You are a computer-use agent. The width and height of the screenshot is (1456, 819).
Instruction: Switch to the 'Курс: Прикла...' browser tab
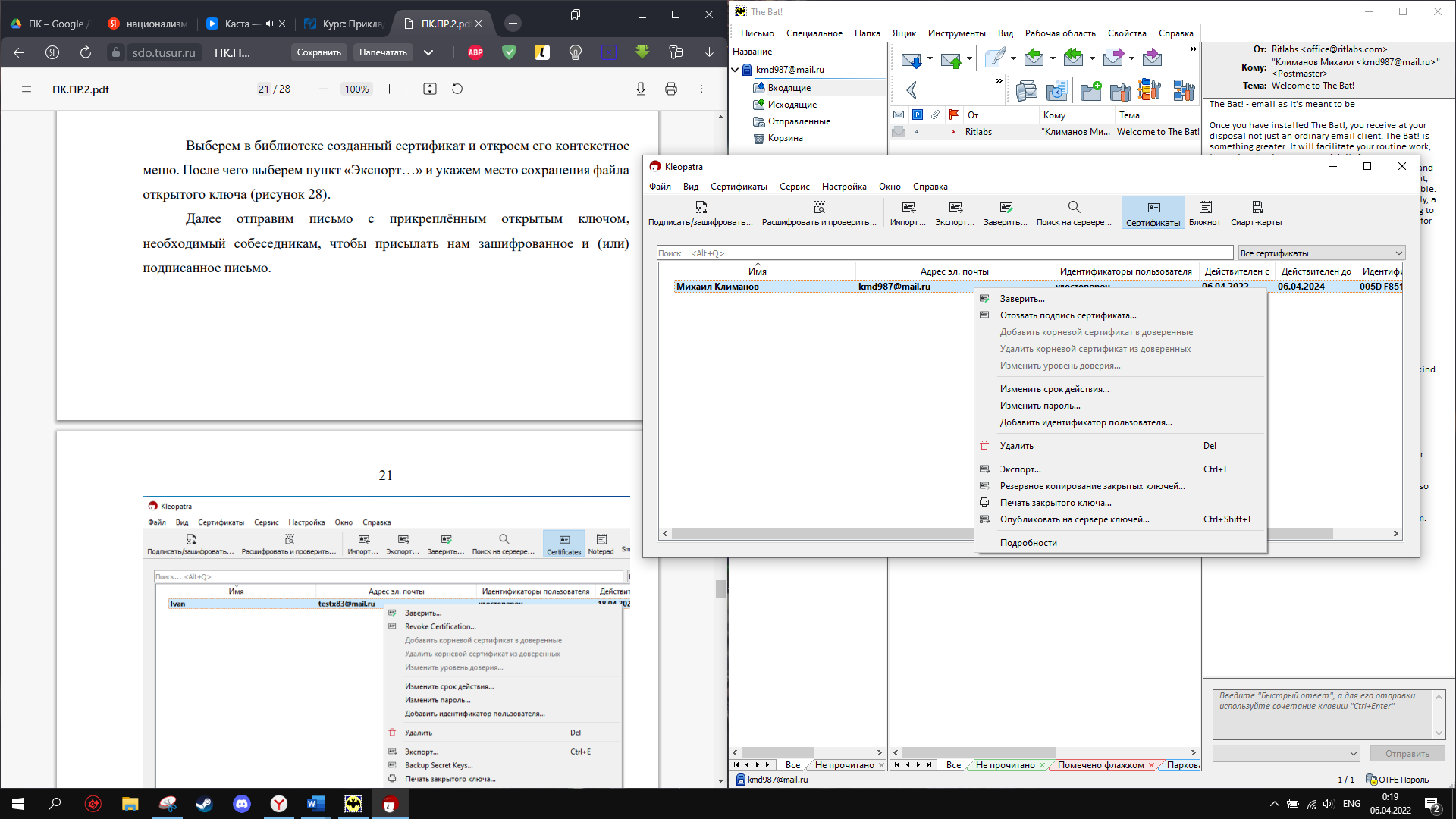(344, 24)
